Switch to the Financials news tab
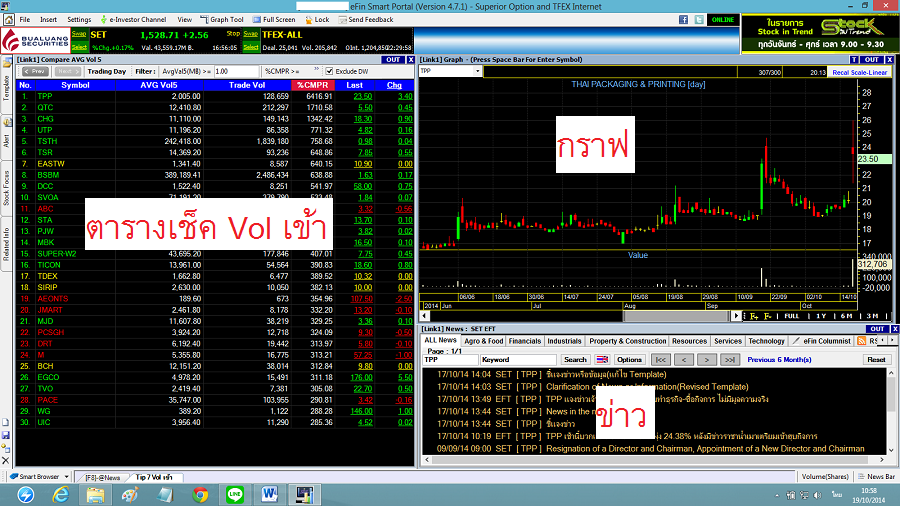This screenshot has height=506, width=900. pos(525,341)
